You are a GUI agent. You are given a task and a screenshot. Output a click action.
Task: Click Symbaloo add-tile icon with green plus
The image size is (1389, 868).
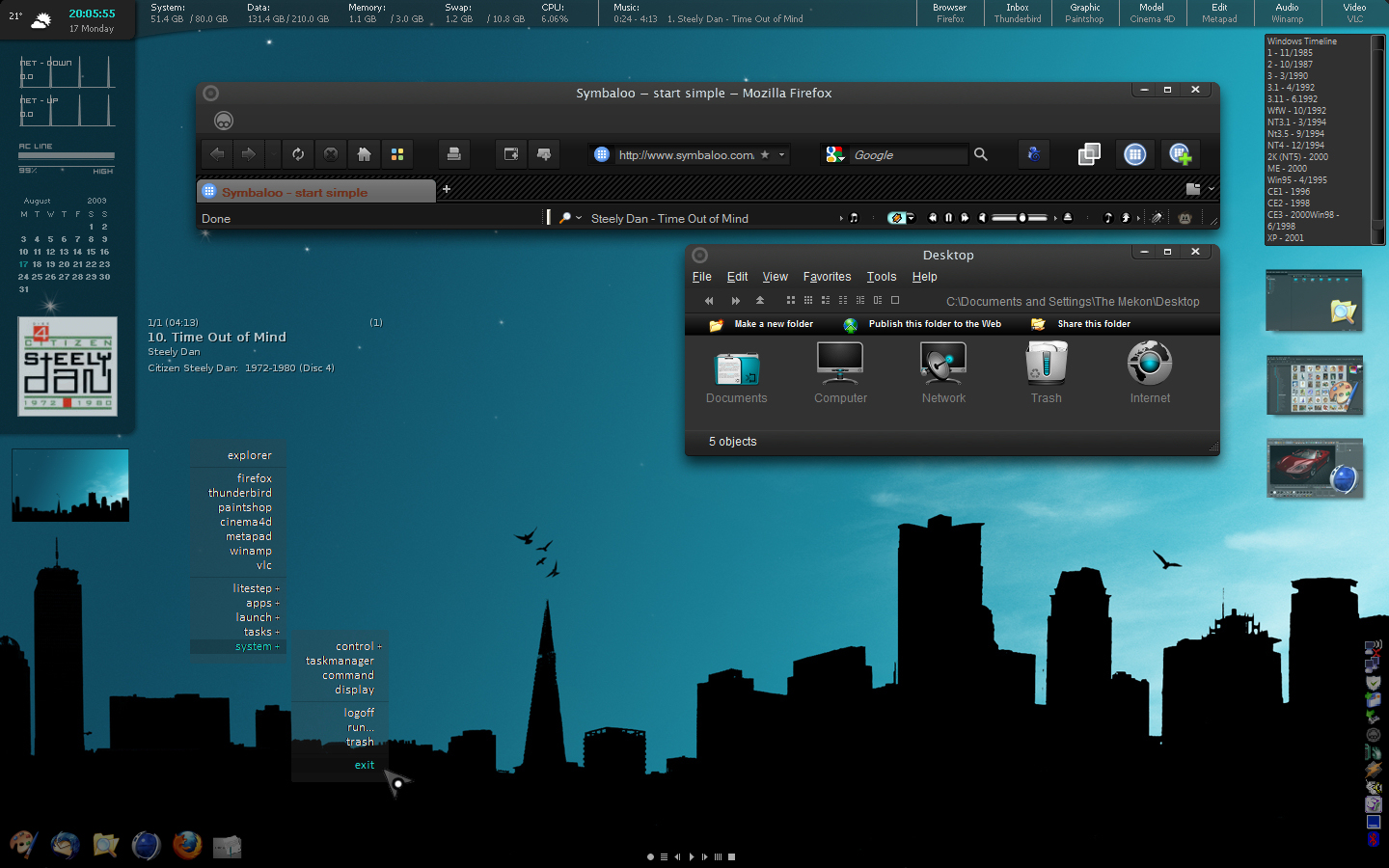[1181, 154]
